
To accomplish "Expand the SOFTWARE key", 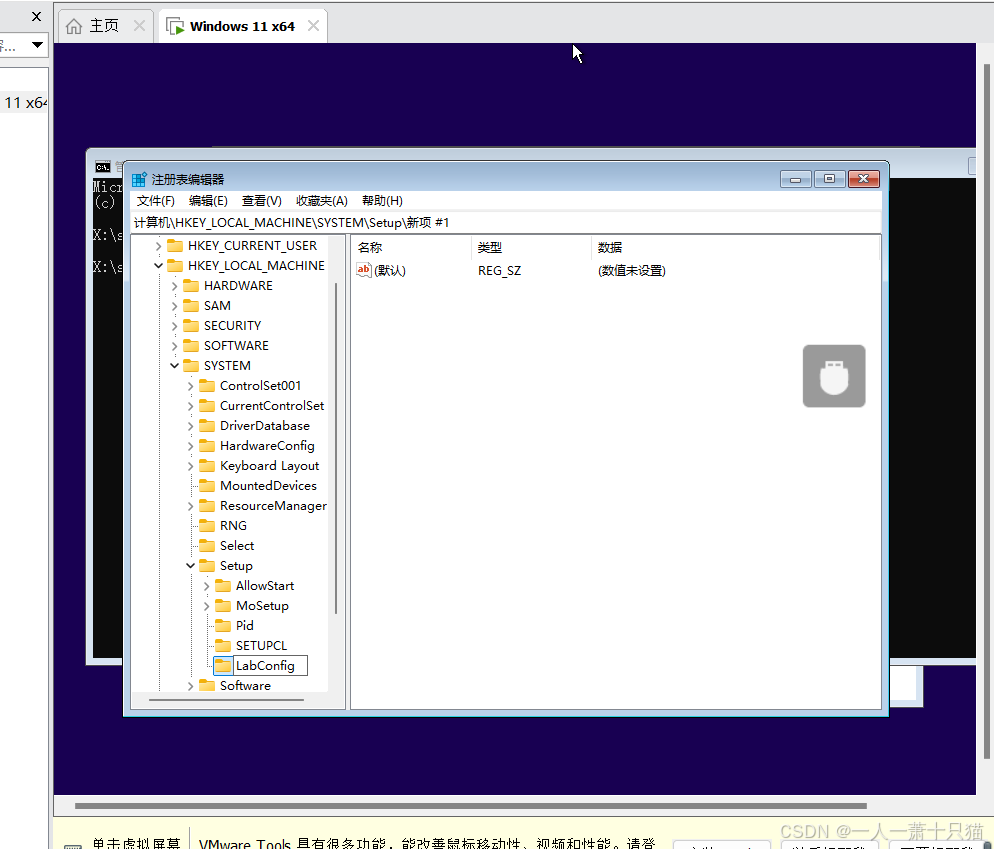I will pyautogui.click(x=174, y=346).
